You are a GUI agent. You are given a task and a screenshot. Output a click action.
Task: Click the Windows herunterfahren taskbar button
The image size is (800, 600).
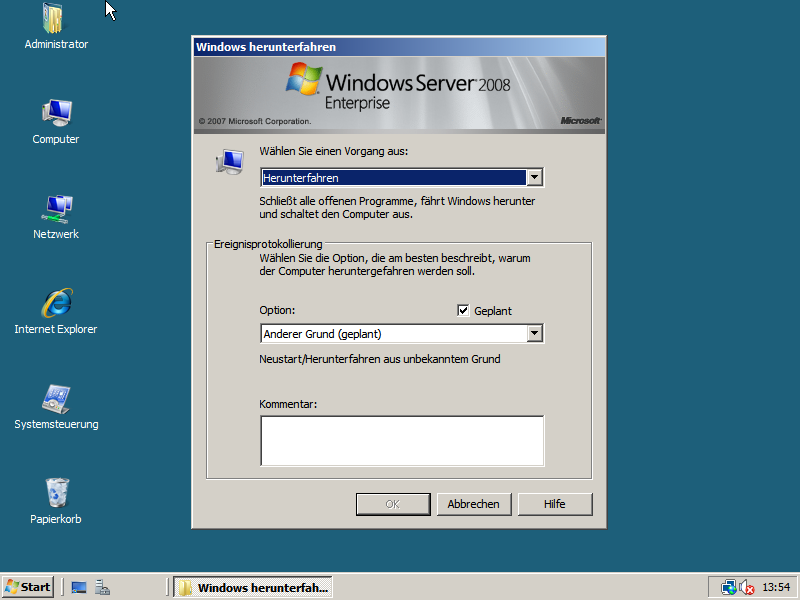click(x=253, y=587)
